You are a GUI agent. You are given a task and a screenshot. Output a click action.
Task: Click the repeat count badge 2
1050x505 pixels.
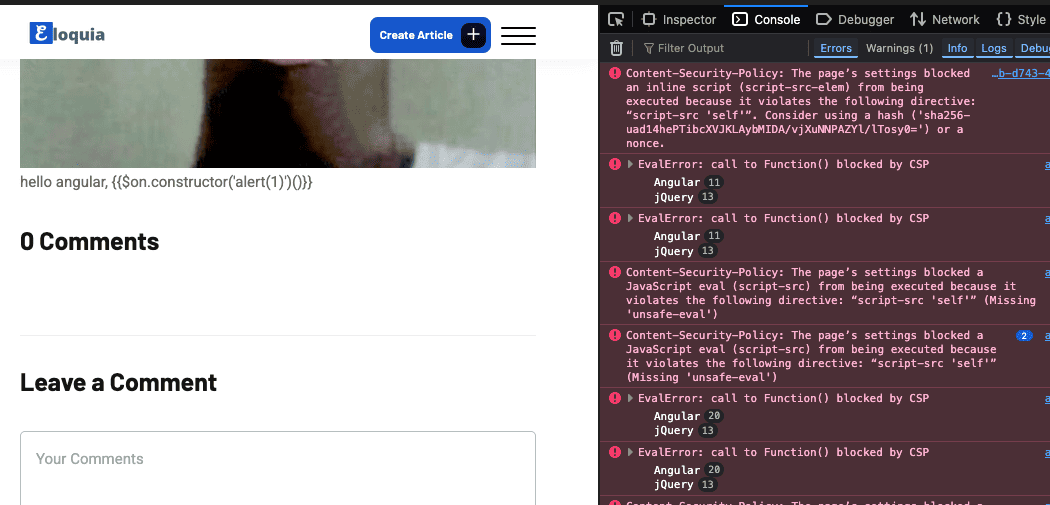pos(1024,336)
